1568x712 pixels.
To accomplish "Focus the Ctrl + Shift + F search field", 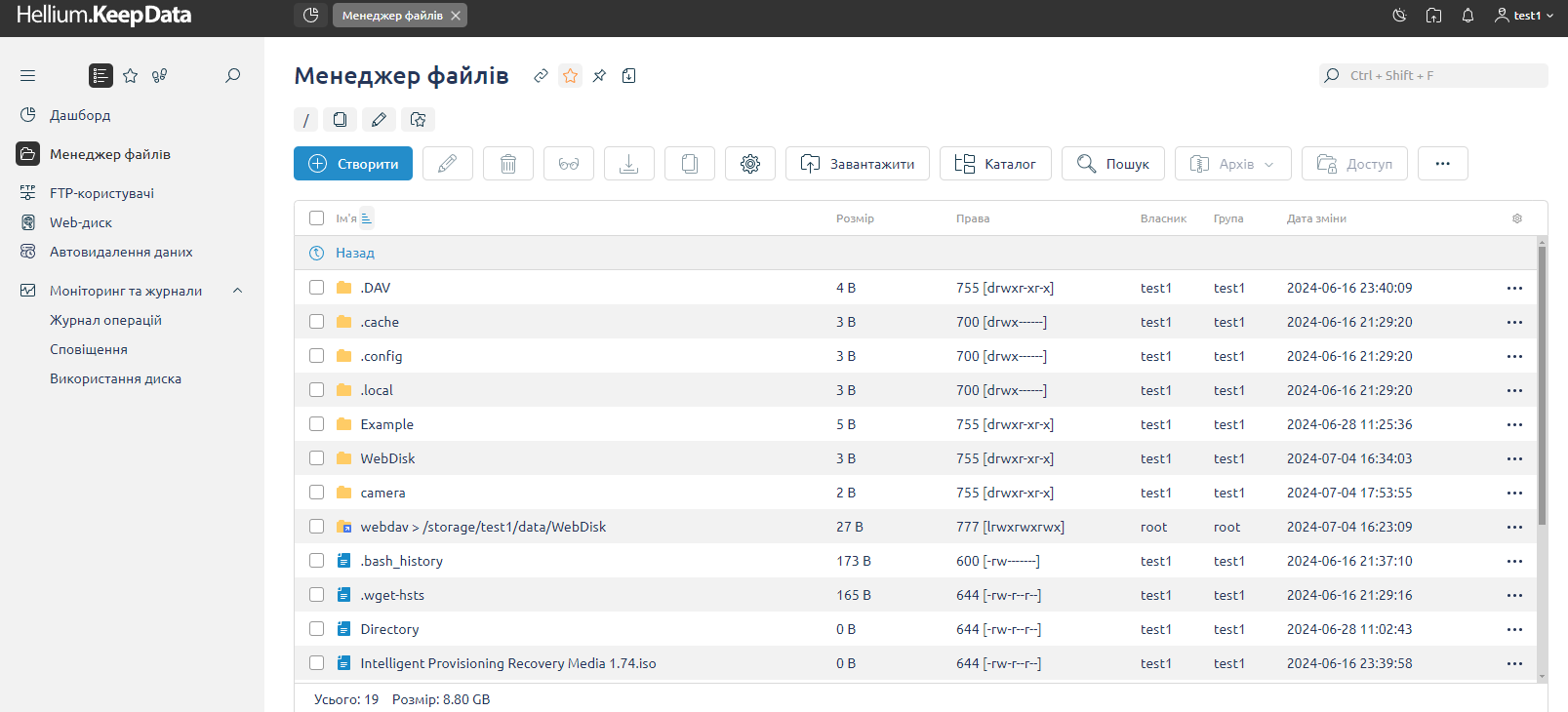I will pyautogui.click(x=1433, y=75).
